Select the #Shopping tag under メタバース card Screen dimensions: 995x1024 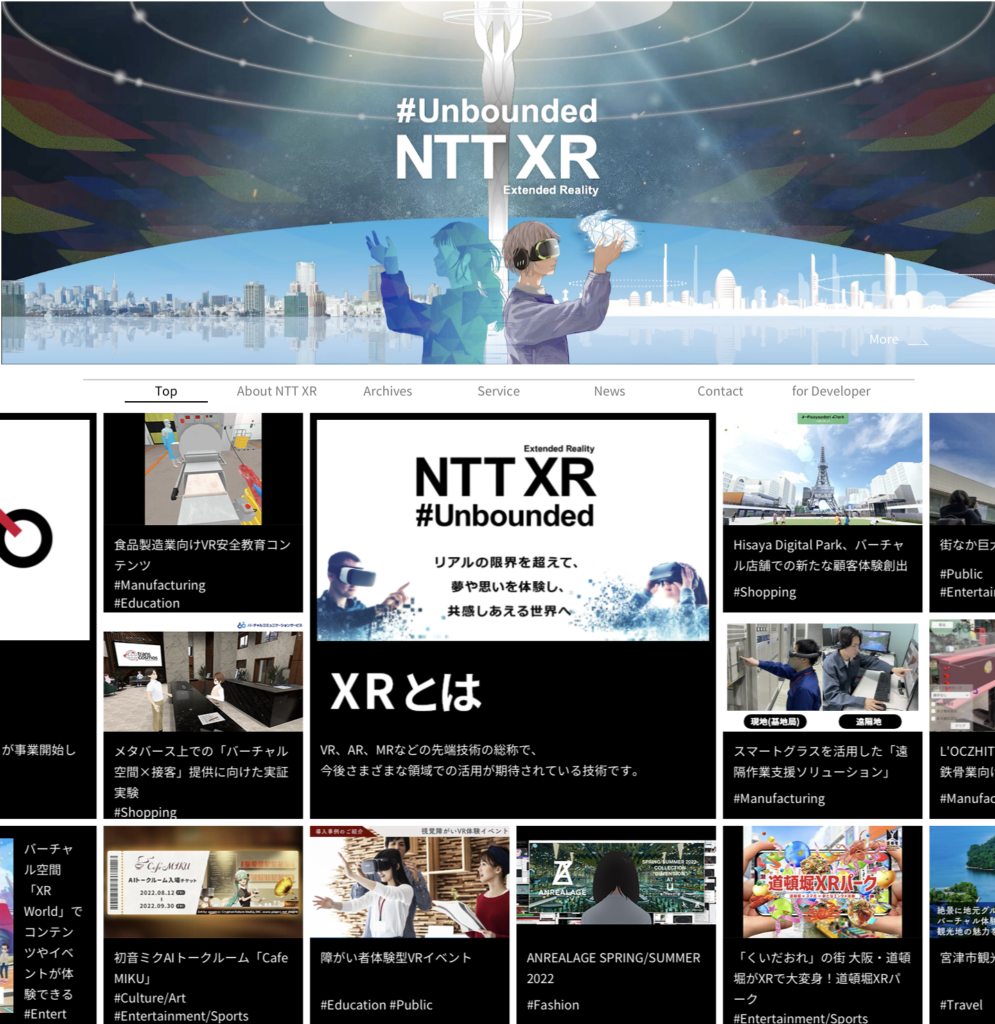[146, 812]
